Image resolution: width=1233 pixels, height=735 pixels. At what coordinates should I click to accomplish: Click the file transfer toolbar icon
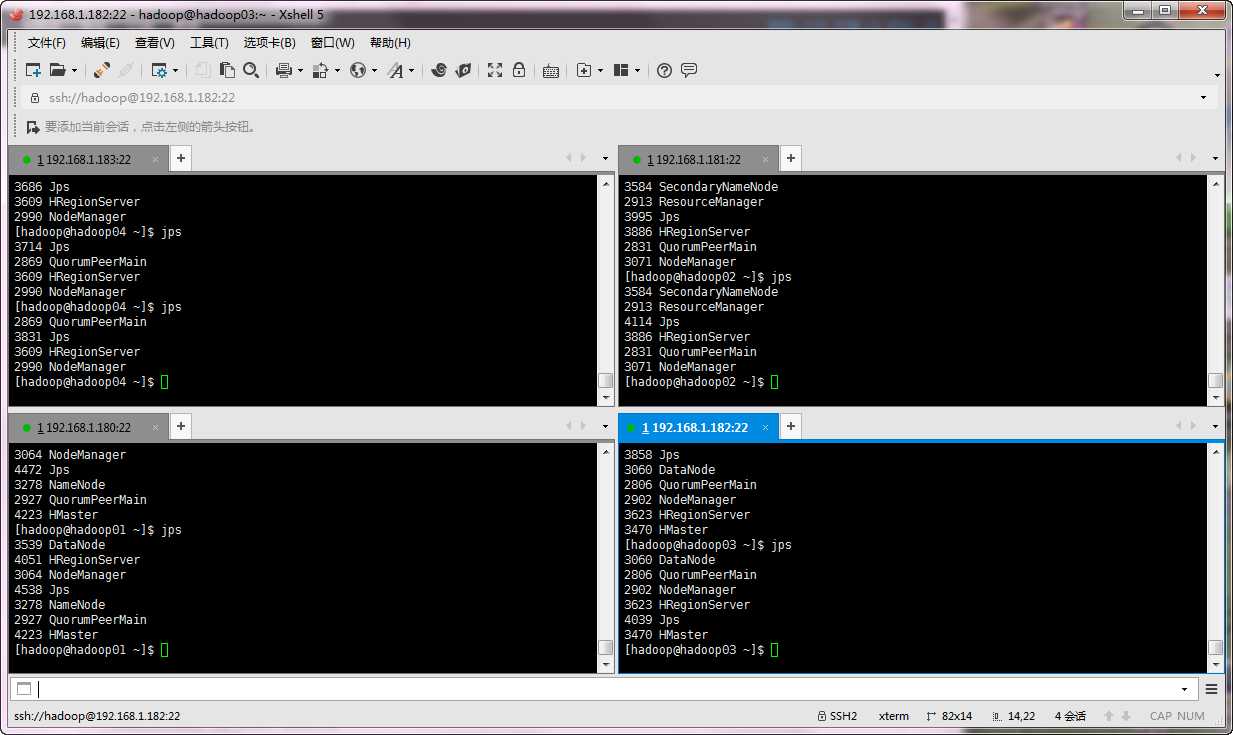(320, 70)
